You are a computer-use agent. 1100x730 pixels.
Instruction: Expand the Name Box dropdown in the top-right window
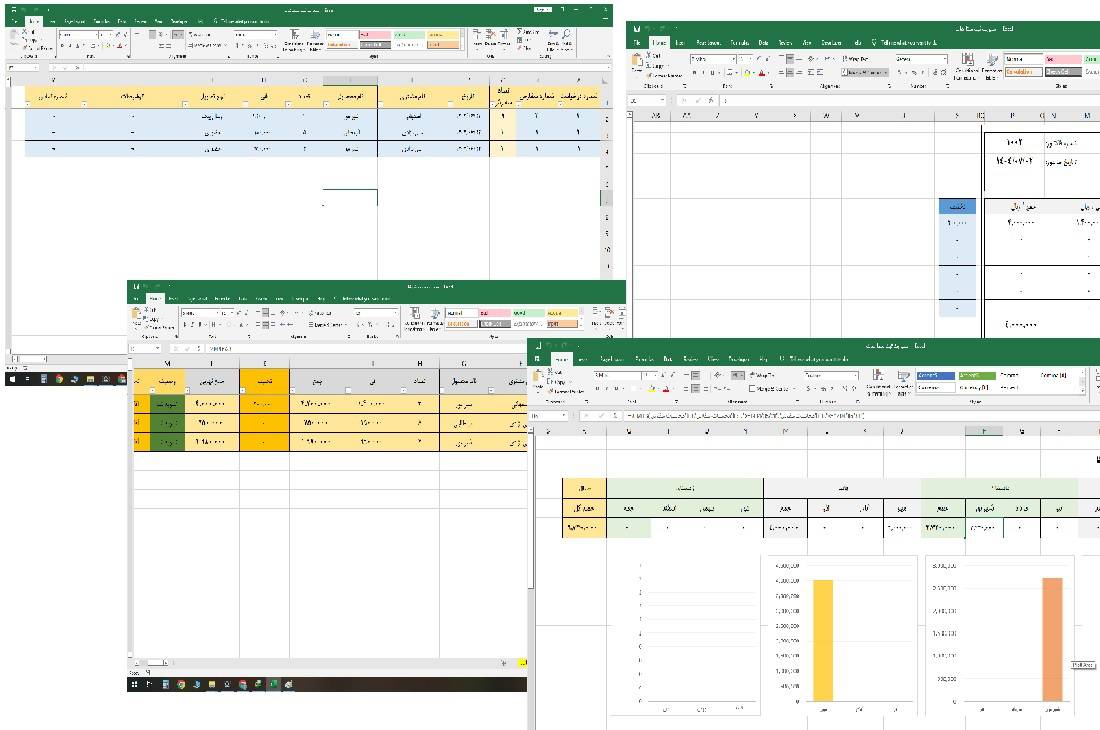[x=661, y=101]
